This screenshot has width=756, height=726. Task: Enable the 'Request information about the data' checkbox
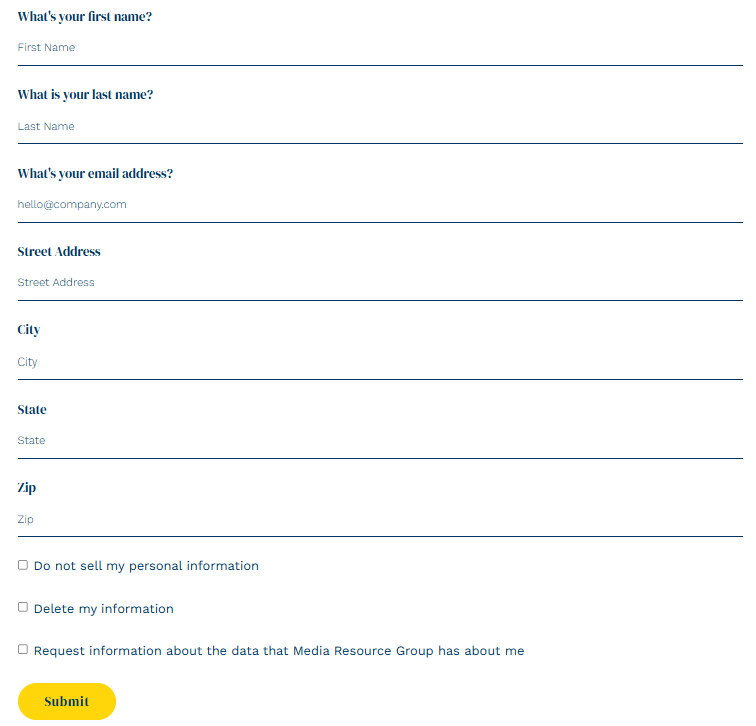tap(23, 649)
